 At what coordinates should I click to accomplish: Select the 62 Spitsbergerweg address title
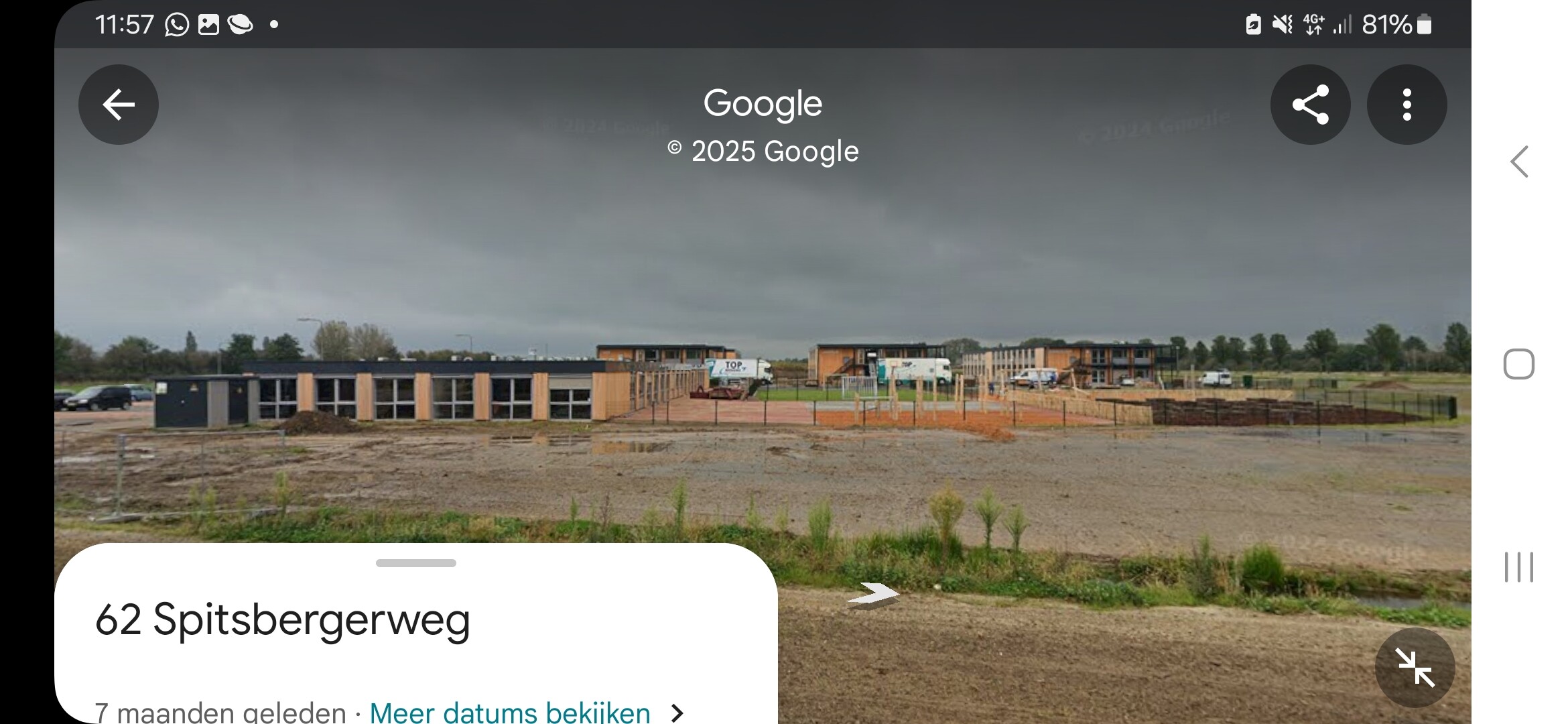[282, 619]
